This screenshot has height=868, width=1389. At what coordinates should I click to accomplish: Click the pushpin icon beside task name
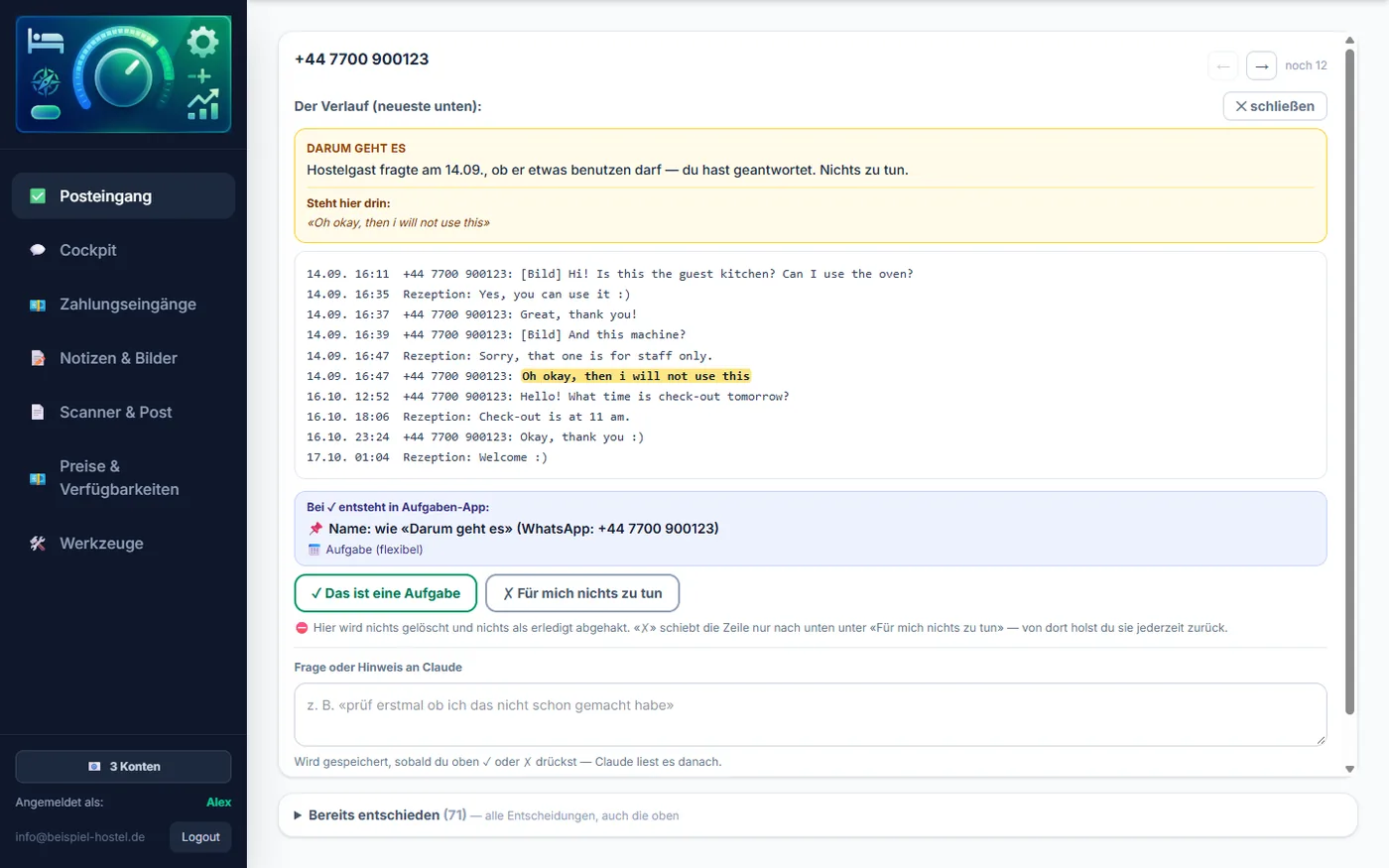pos(316,529)
